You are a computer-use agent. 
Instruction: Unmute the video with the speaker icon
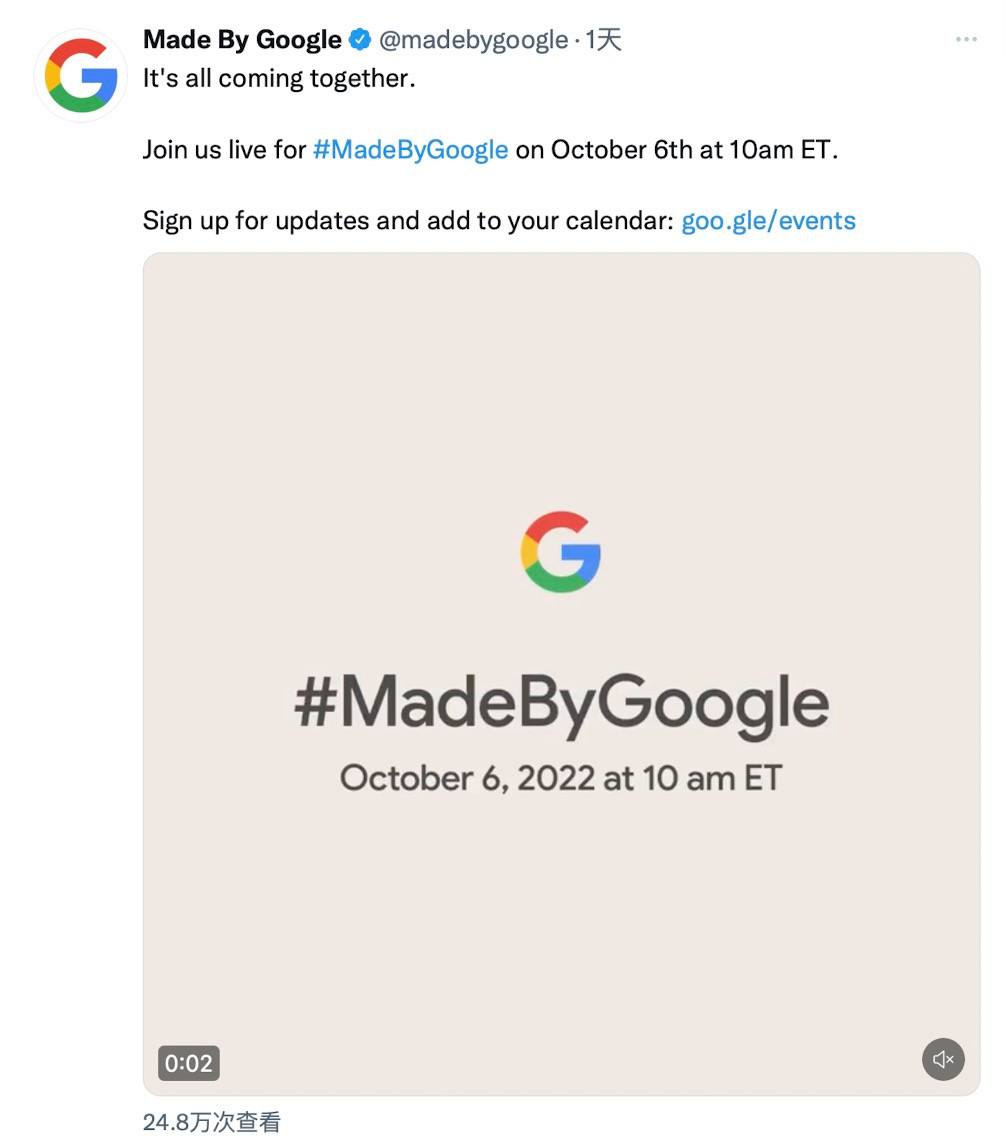(x=943, y=1059)
